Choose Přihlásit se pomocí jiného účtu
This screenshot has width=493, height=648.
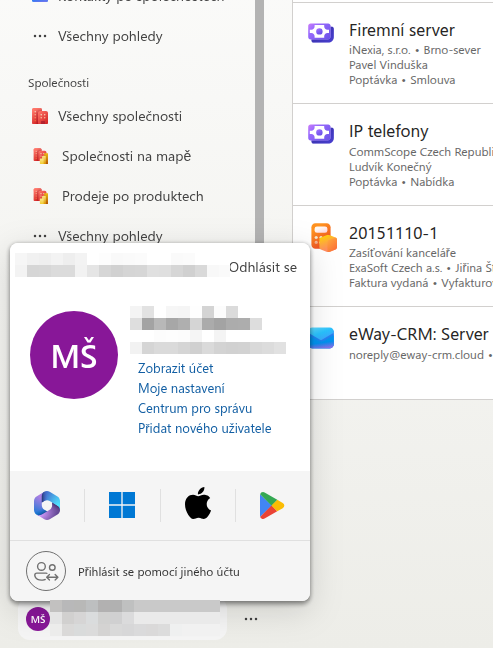pyautogui.click(x=160, y=571)
